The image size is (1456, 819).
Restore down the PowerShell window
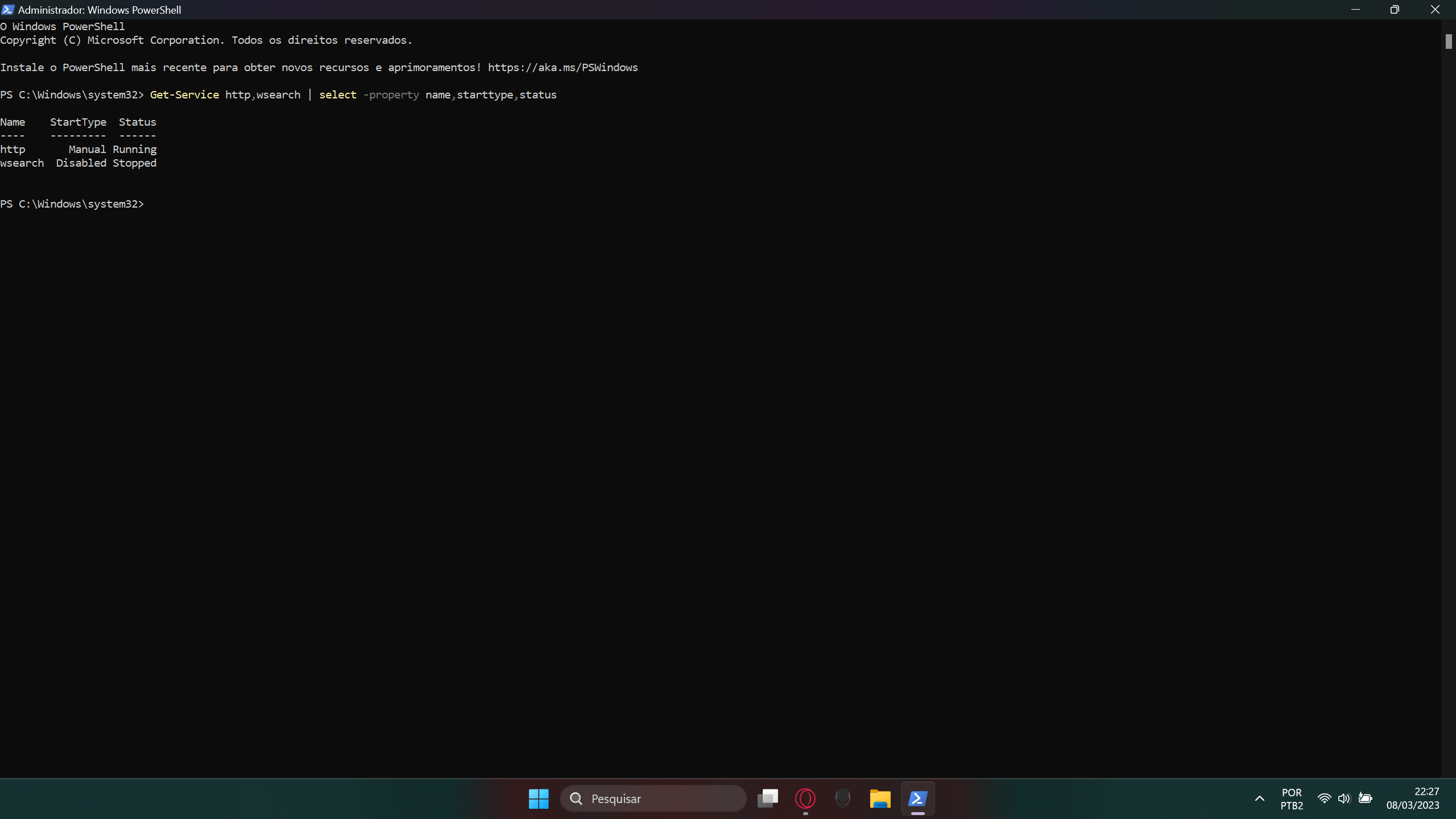pyautogui.click(x=1395, y=10)
